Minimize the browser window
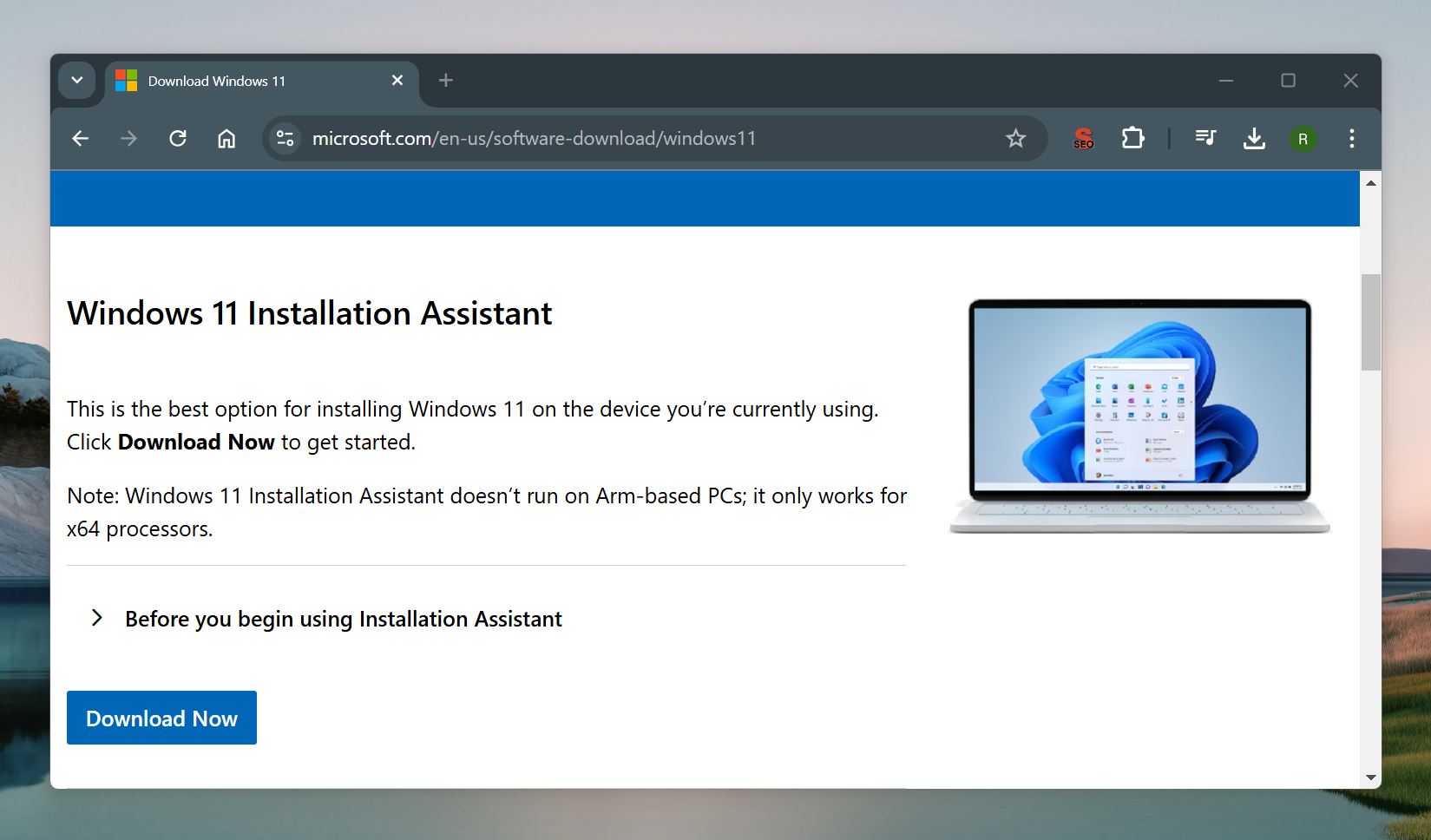Viewport: 1431px width, 840px height. [x=1225, y=81]
